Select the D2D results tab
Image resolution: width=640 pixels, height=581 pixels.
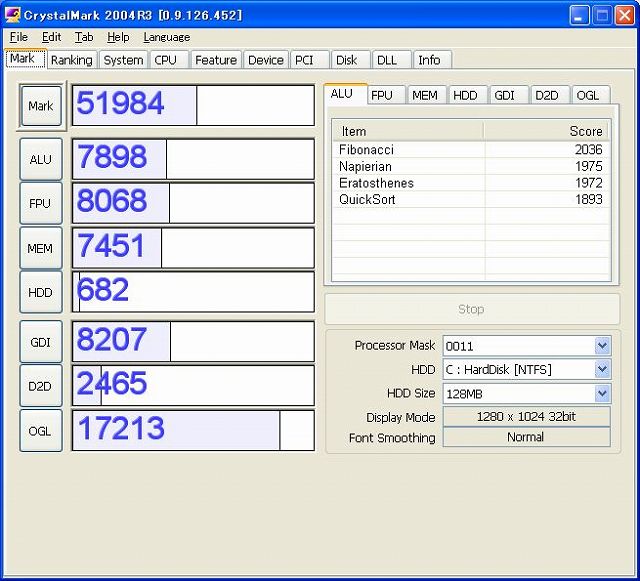click(x=549, y=95)
